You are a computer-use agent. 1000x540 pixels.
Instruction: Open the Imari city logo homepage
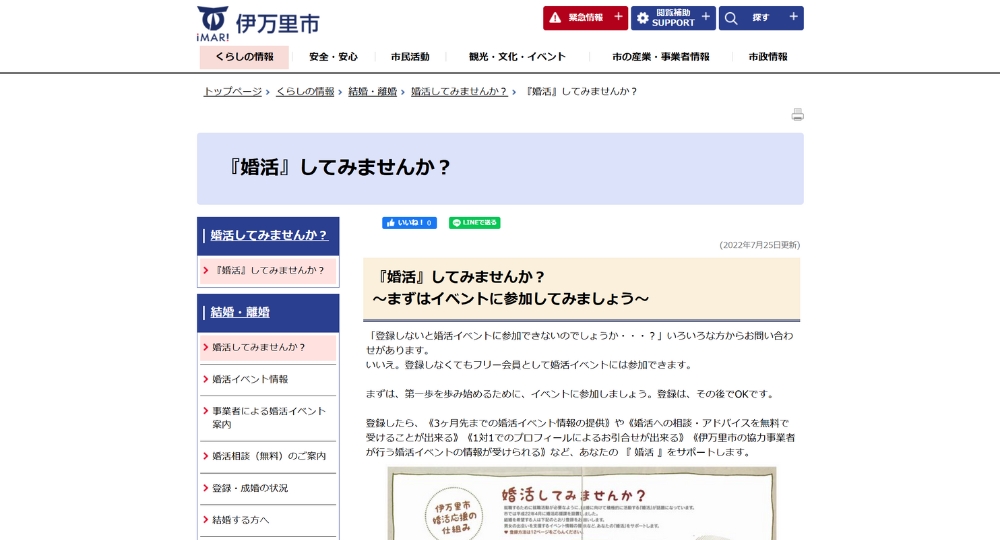click(258, 24)
